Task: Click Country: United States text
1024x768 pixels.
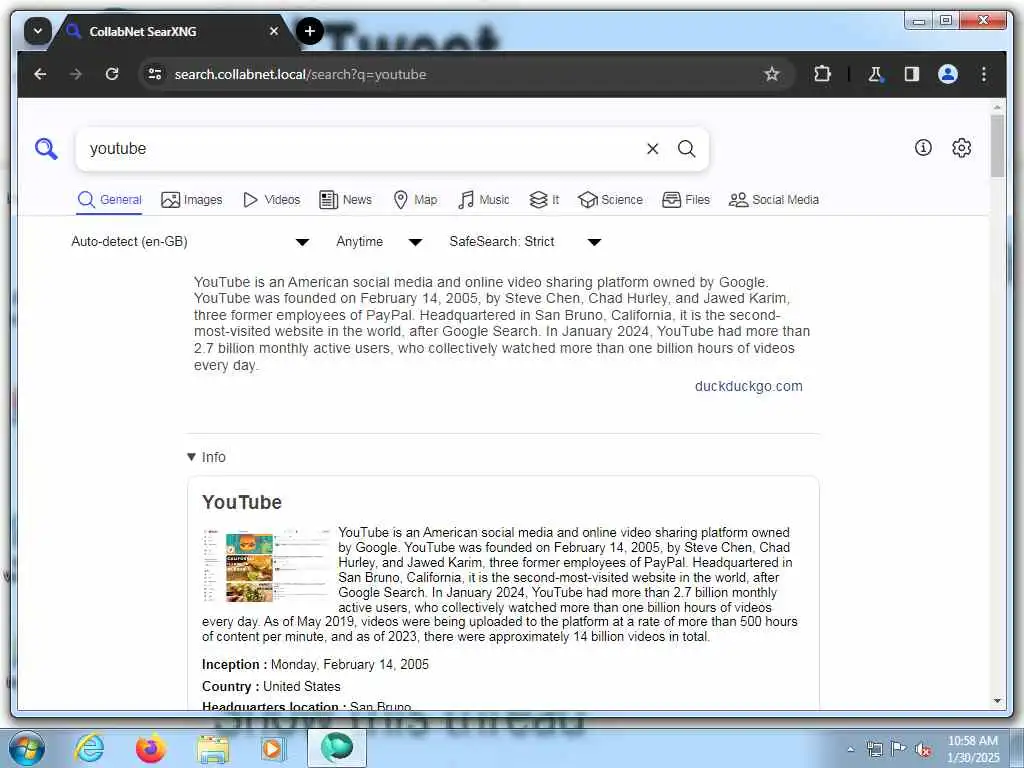Action: coord(271,686)
